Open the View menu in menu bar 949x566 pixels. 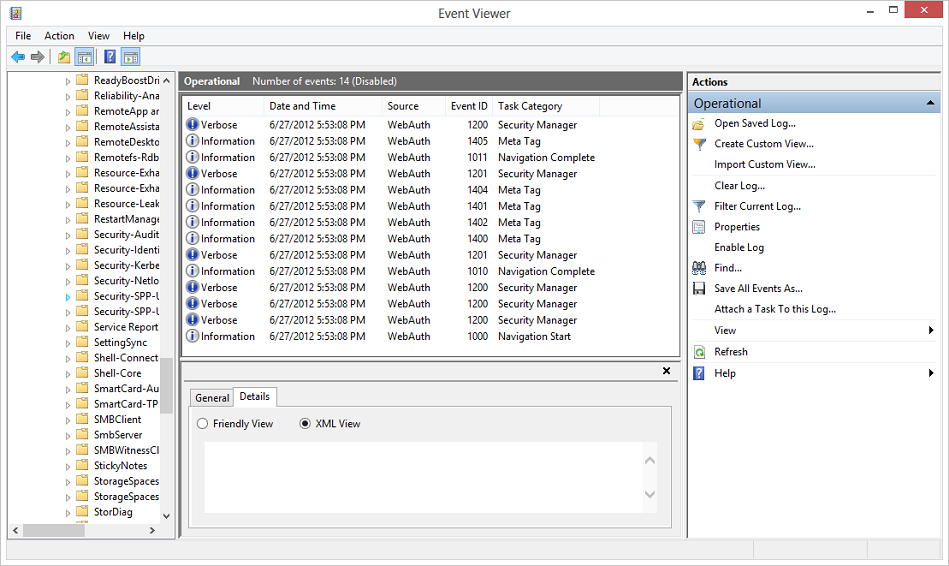pos(99,36)
